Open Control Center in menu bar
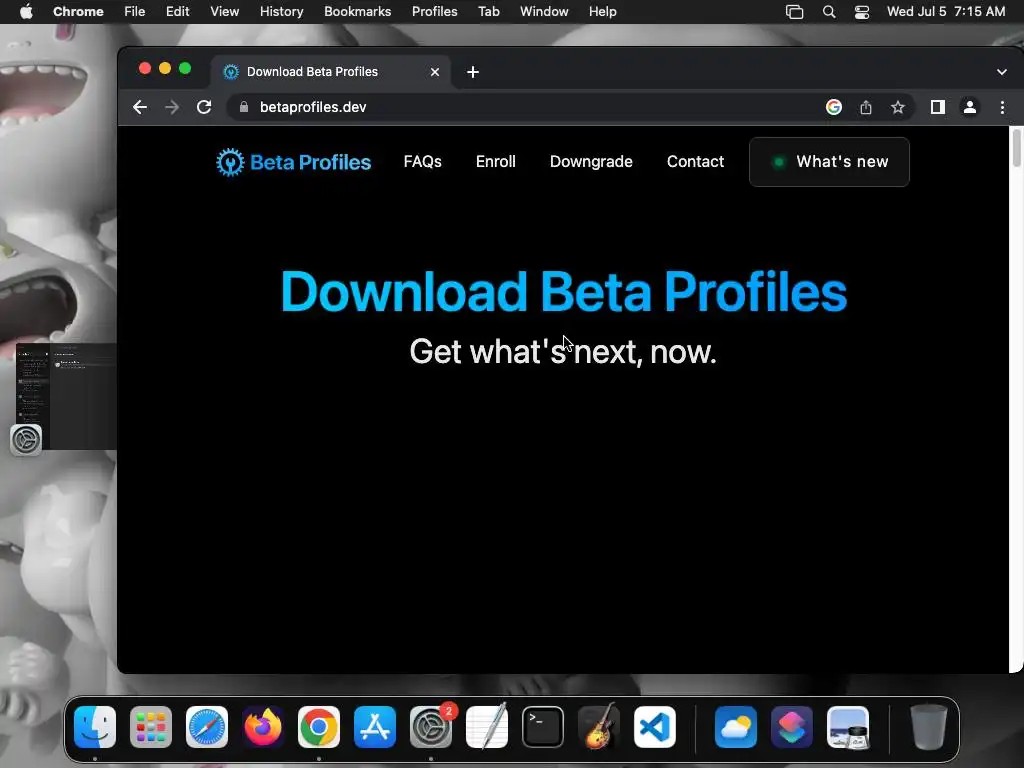 [862, 12]
